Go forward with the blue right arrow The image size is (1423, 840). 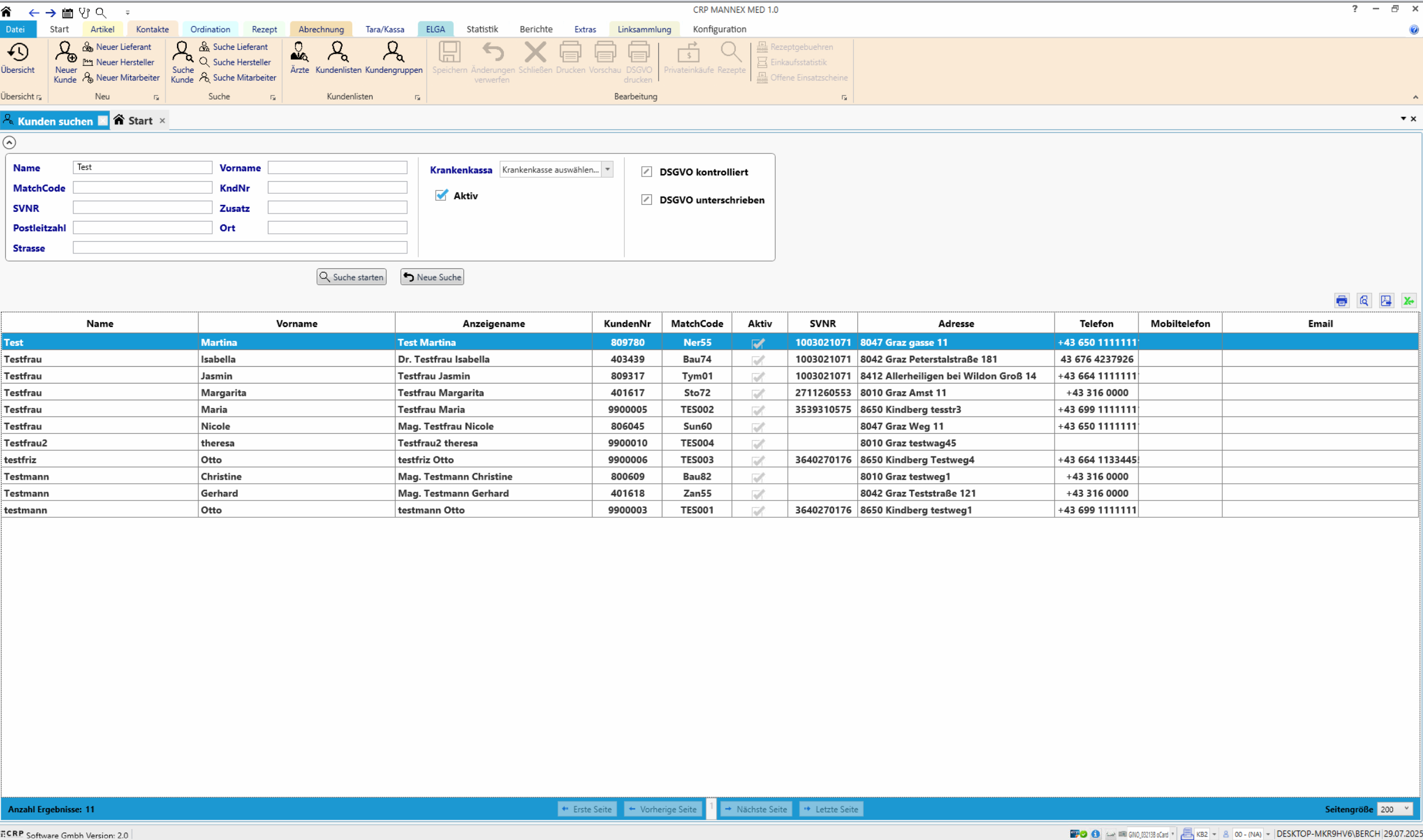[x=51, y=12]
